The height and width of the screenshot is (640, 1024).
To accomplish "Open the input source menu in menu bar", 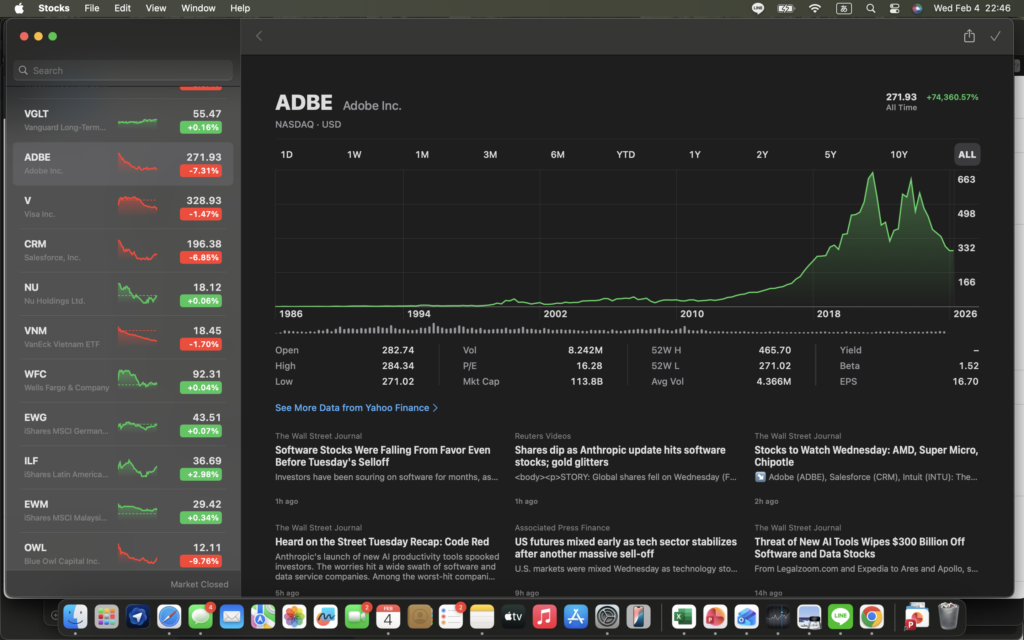I will tap(843, 8).
